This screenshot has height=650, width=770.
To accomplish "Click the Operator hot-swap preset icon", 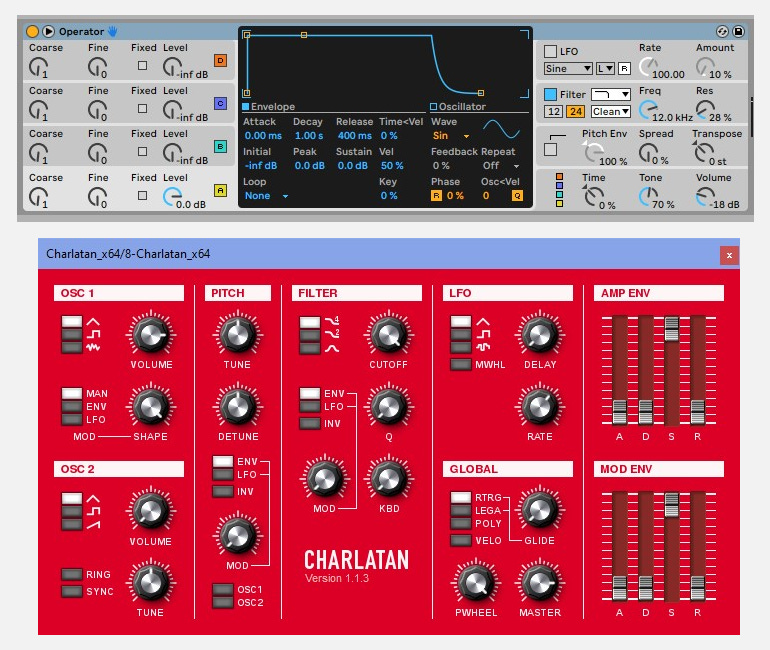I will 722,31.
